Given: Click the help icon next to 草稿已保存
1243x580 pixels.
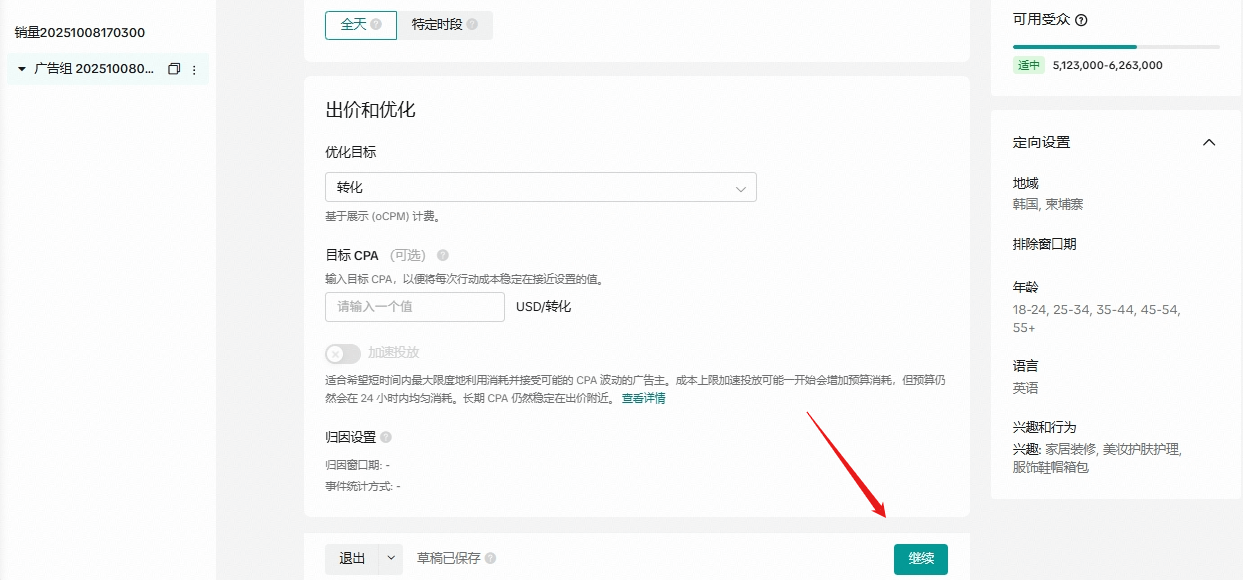Looking at the screenshot, I should coord(490,559).
